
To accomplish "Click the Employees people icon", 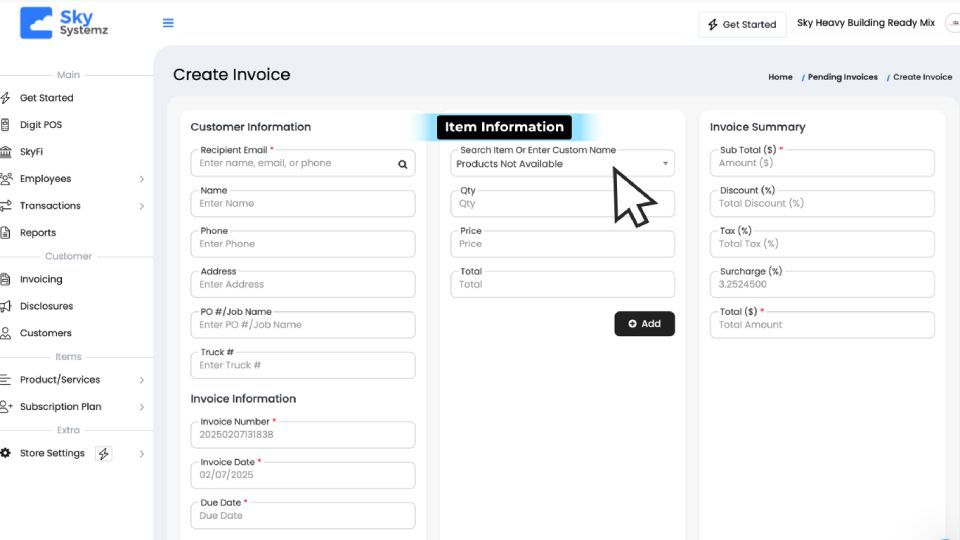I will 6,179.
